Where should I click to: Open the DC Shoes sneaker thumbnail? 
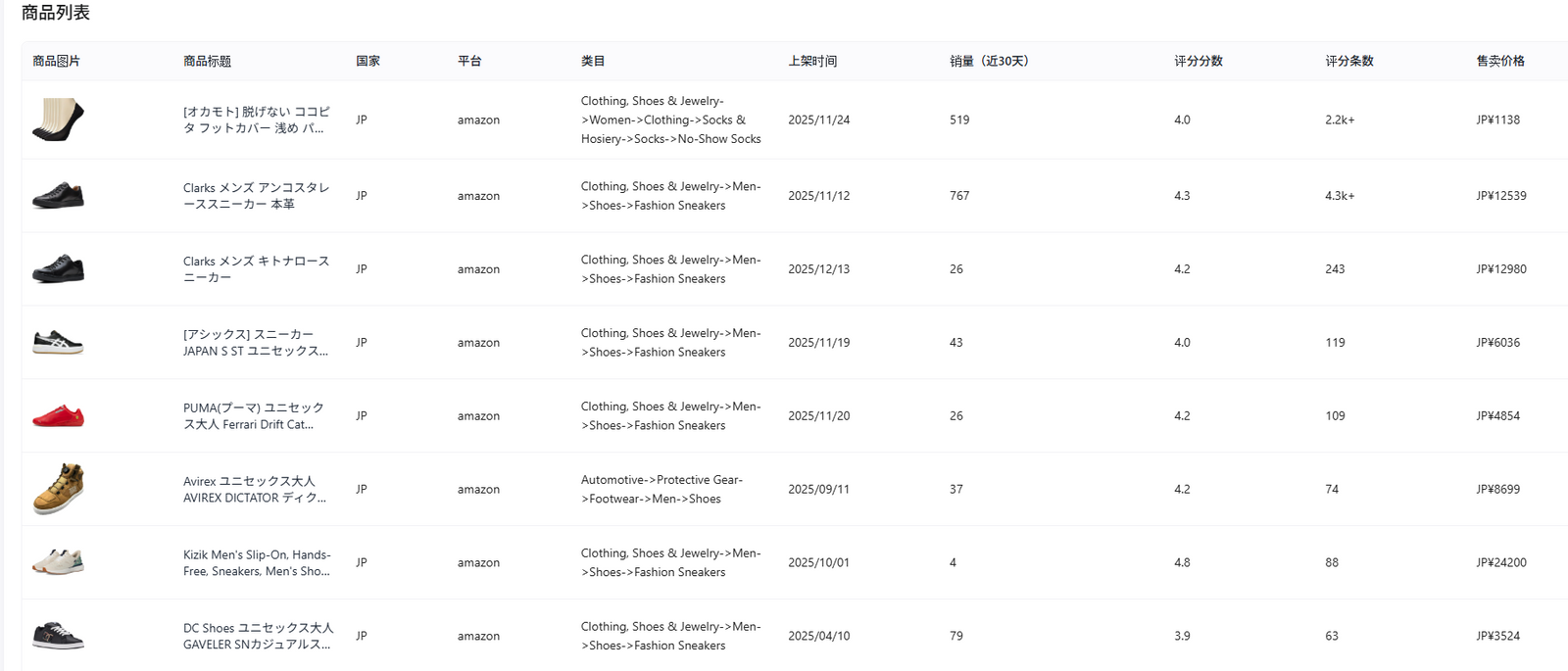pos(58,636)
